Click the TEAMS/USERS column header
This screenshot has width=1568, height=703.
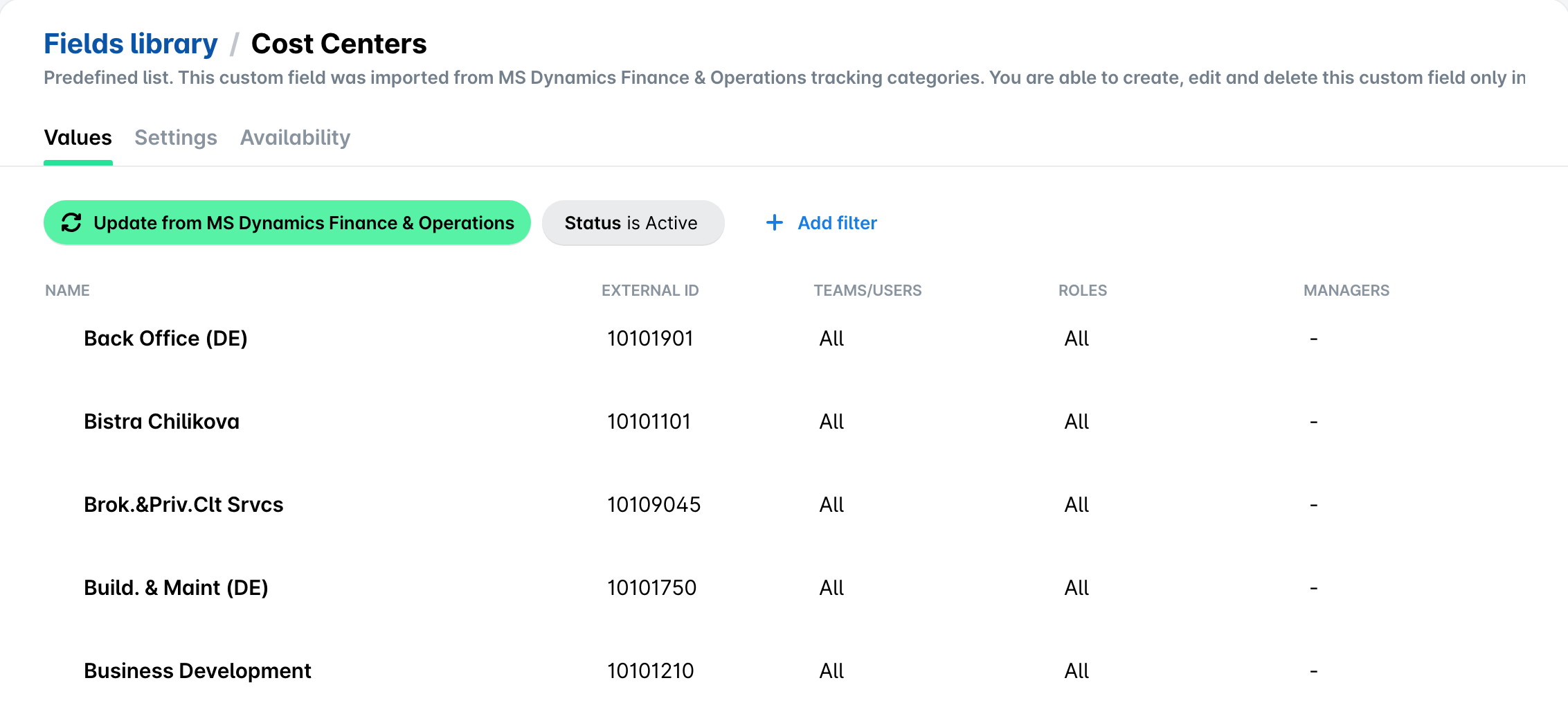pyautogui.click(x=867, y=290)
